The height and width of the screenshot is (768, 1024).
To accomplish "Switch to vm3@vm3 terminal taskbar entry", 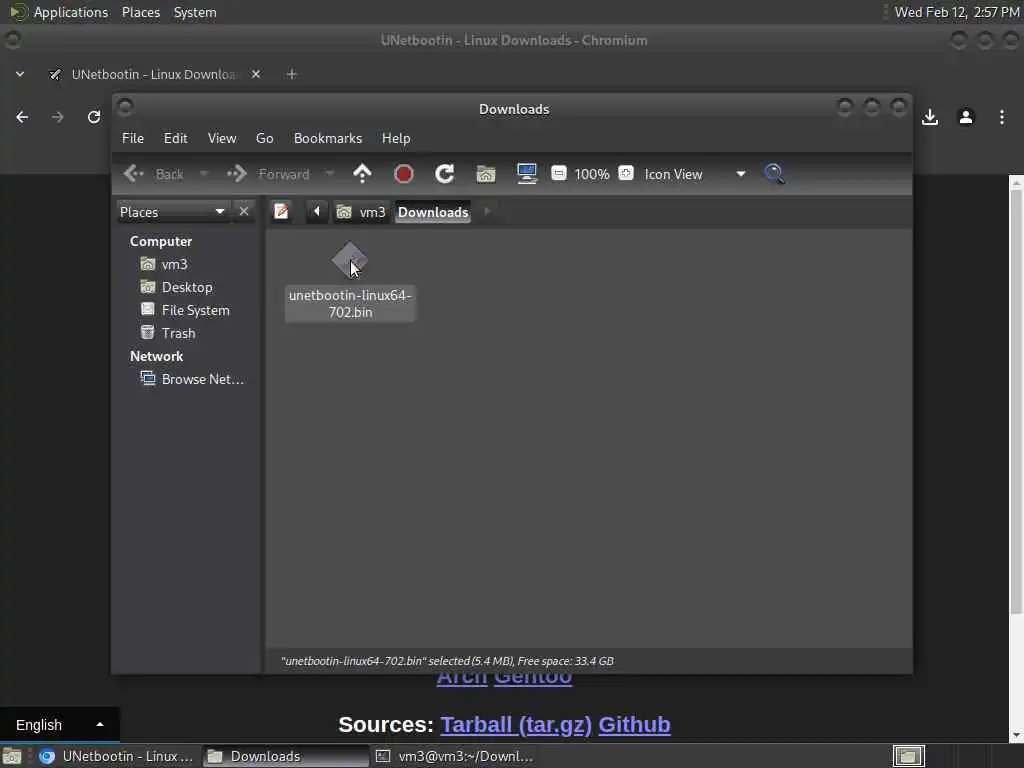I will click(x=455, y=756).
